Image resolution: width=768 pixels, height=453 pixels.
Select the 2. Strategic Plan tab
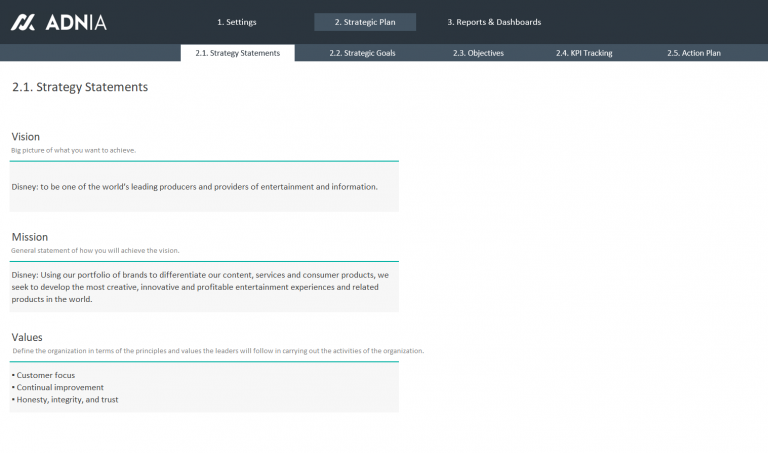[x=364, y=22]
